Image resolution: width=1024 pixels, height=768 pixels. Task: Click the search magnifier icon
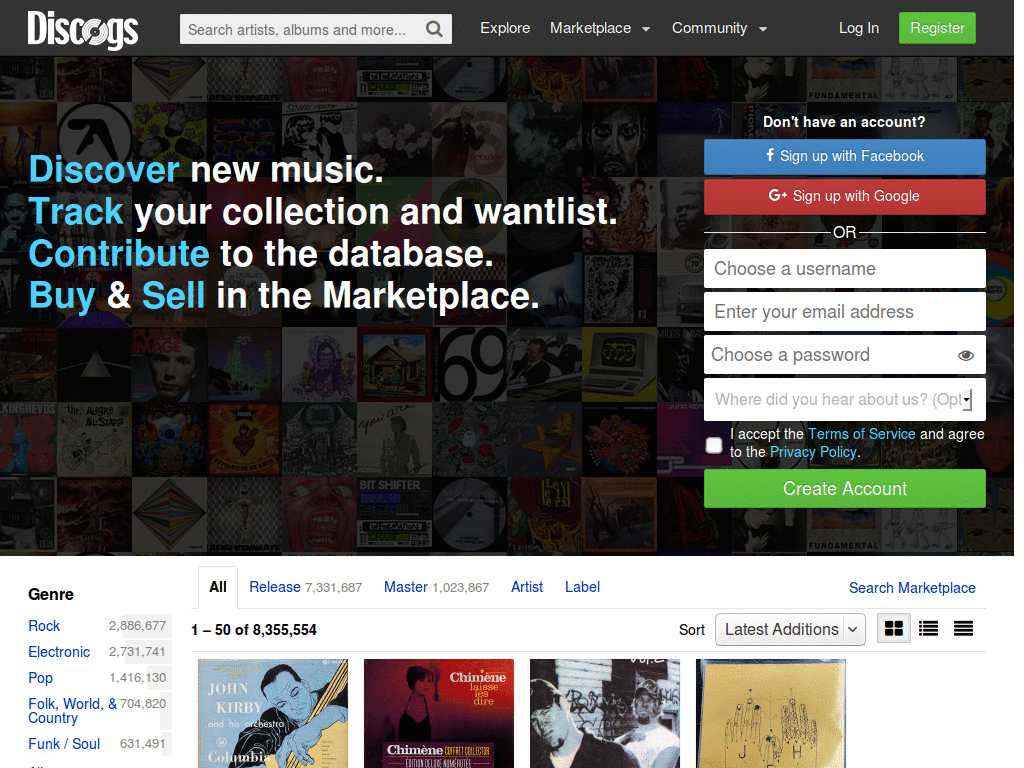pos(434,29)
